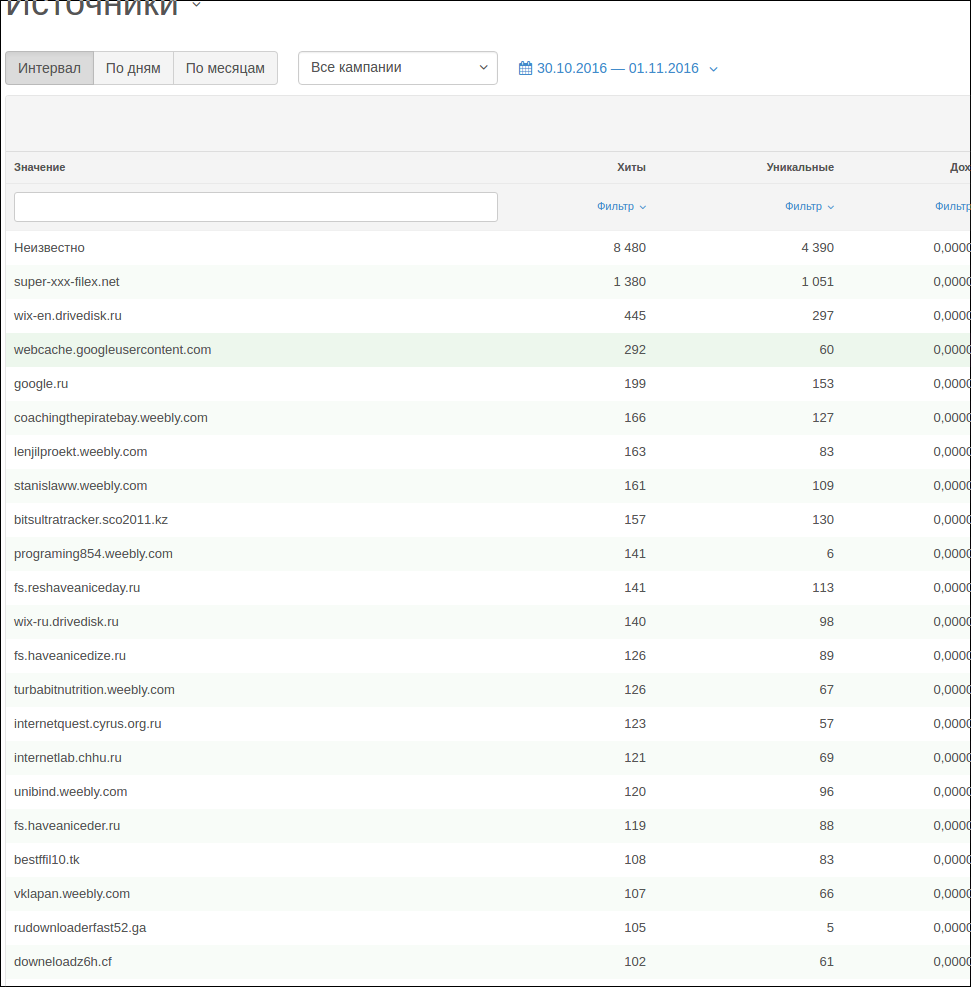This screenshot has width=971, height=987.
Task: Click the 1 051 unique value
Action: (x=817, y=282)
